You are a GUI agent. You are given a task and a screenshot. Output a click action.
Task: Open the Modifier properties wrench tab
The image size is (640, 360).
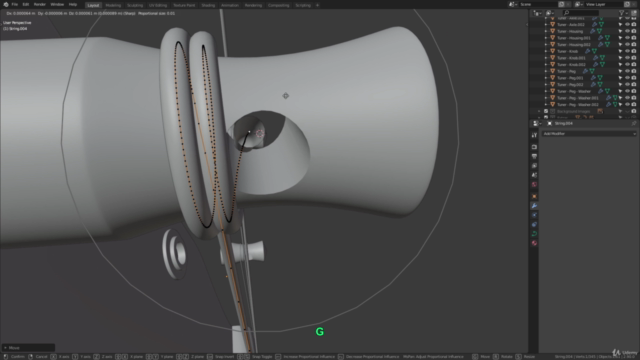pyautogui.click(x=534, y=206)
